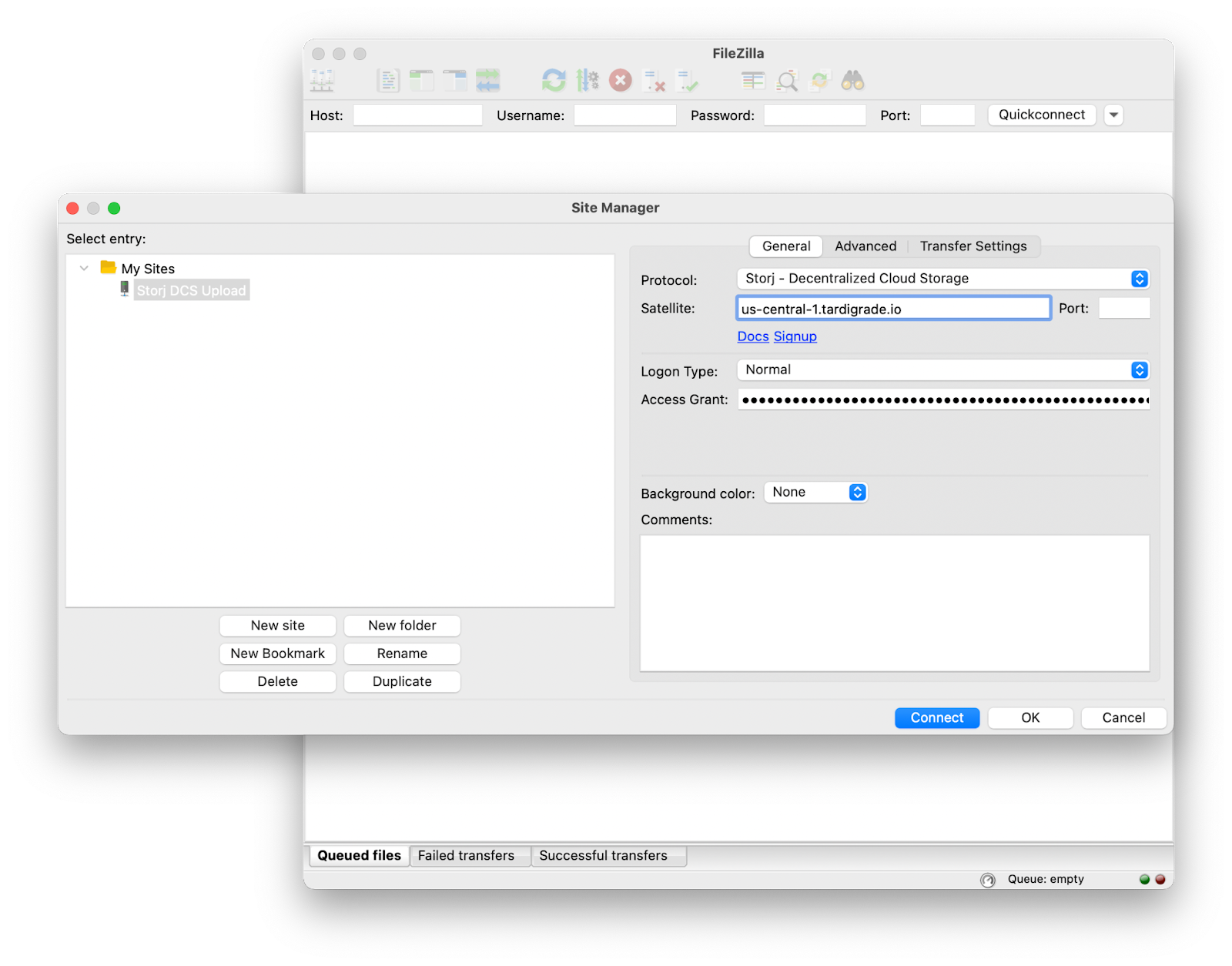Screen dimensions: 1232x966
Task: Cancel the Site Manager dialog
Action: tap(1123, 718)
